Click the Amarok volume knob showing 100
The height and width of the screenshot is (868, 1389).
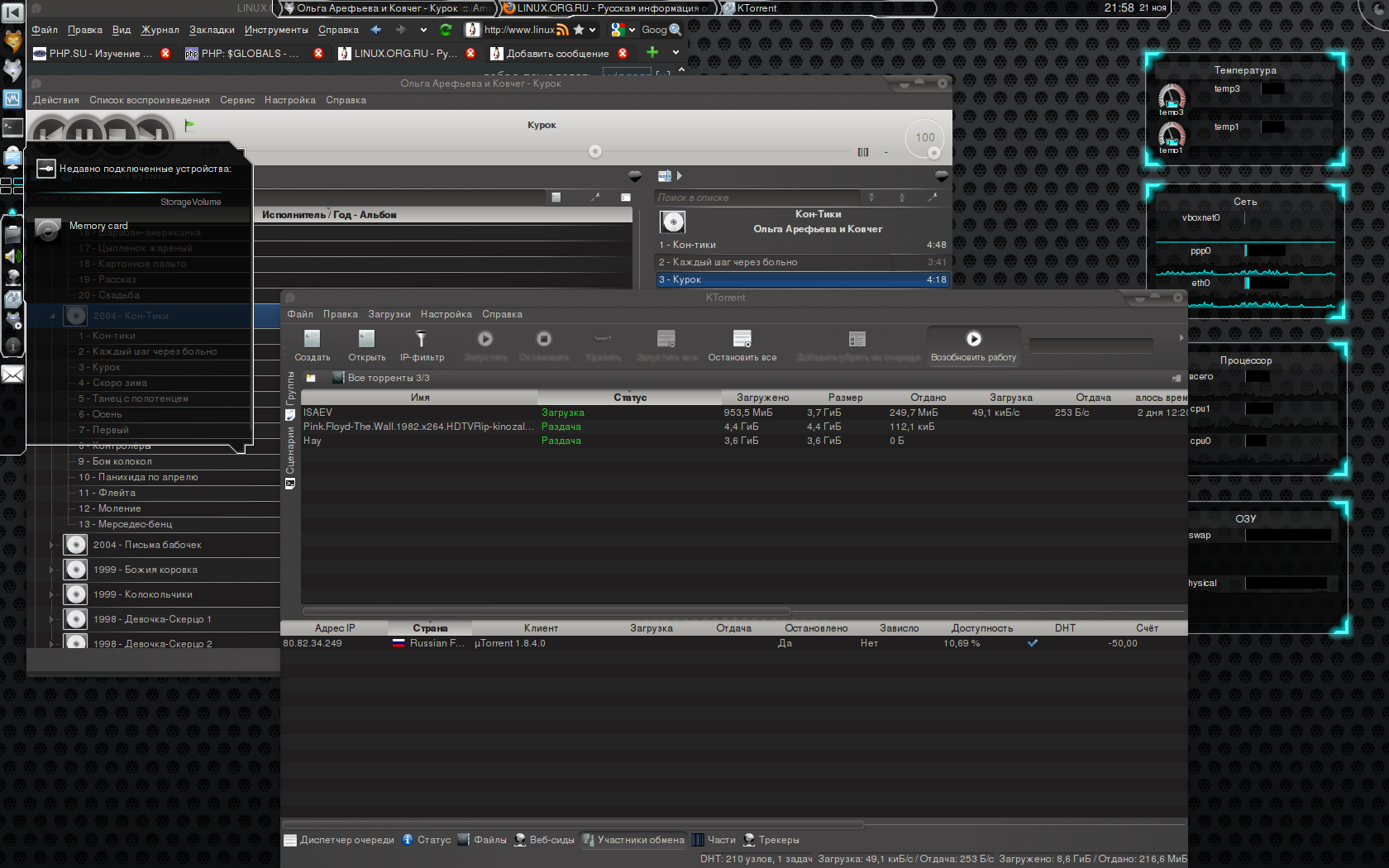(x=925, y=139)
